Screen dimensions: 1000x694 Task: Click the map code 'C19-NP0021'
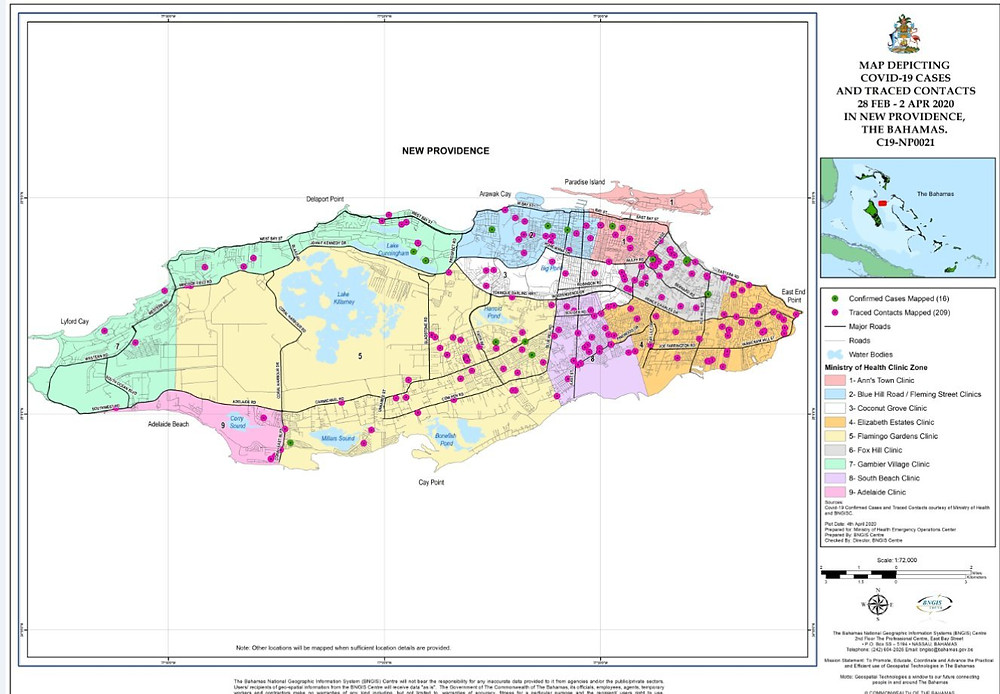point(906,142)
